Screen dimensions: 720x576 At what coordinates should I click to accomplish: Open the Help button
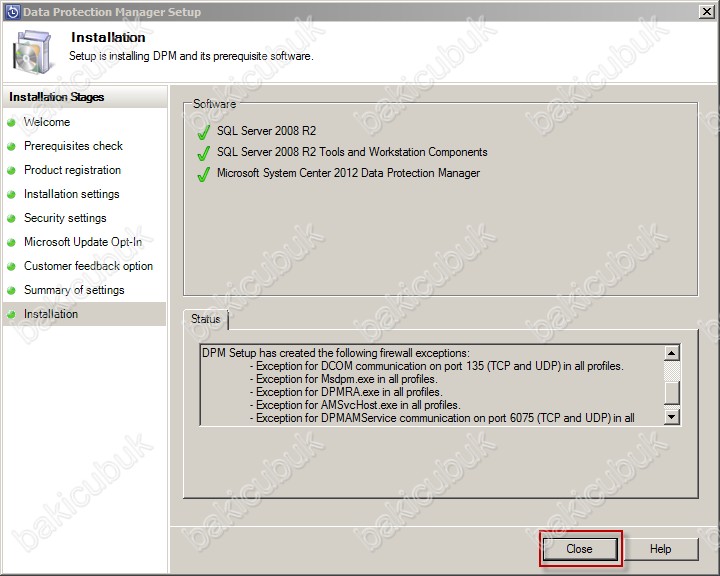pos(660,549)
